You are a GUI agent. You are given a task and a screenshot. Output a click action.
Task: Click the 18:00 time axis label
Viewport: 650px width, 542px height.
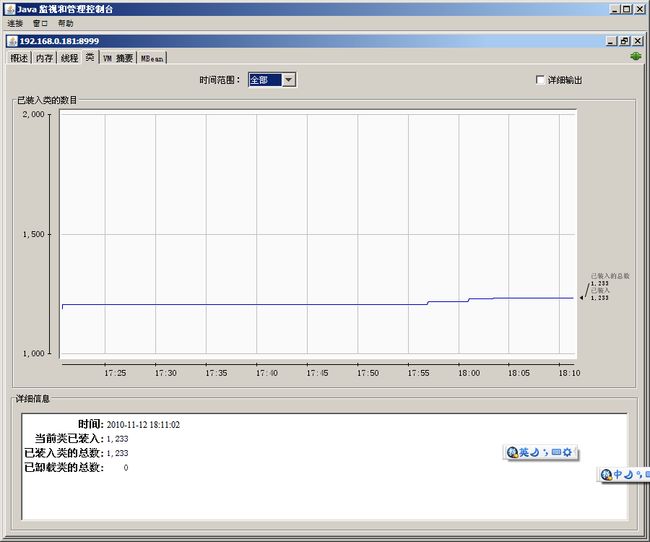[x=469, y=373]
